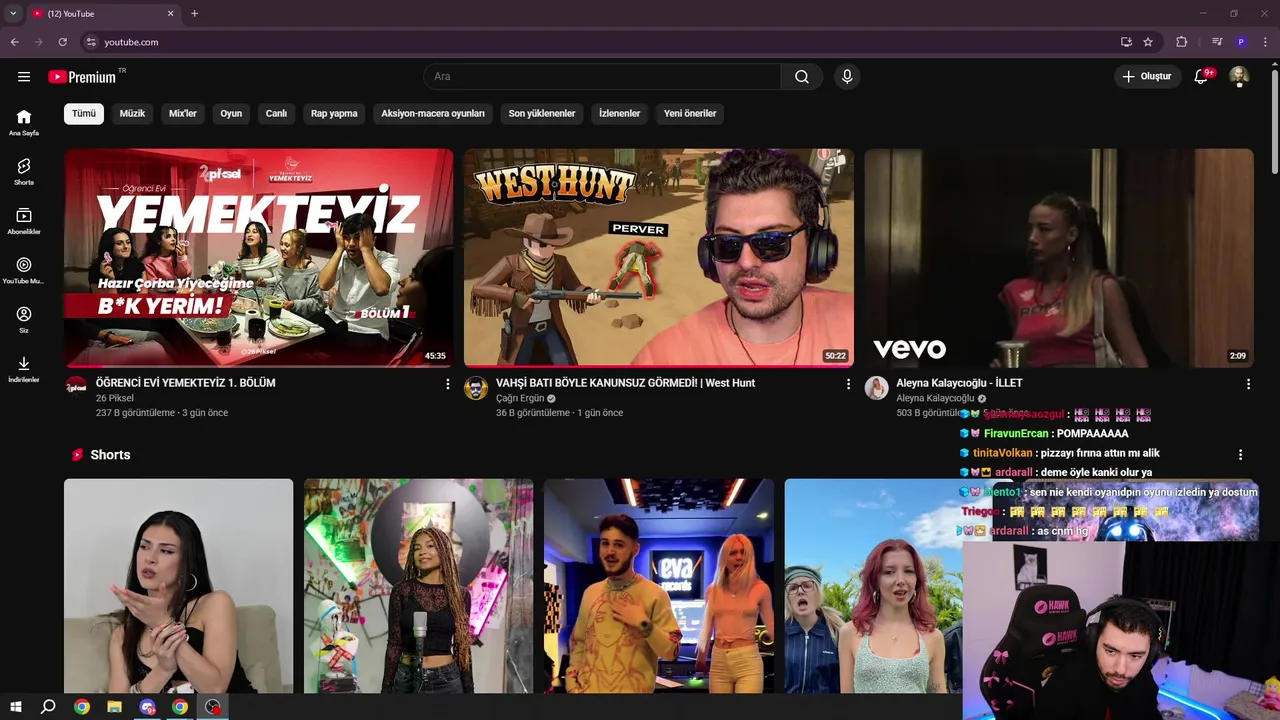Viewport: 1280px width, 720px height.
Task: Open the Çağrı Ergün channel avatar
Action: [476, 388]
